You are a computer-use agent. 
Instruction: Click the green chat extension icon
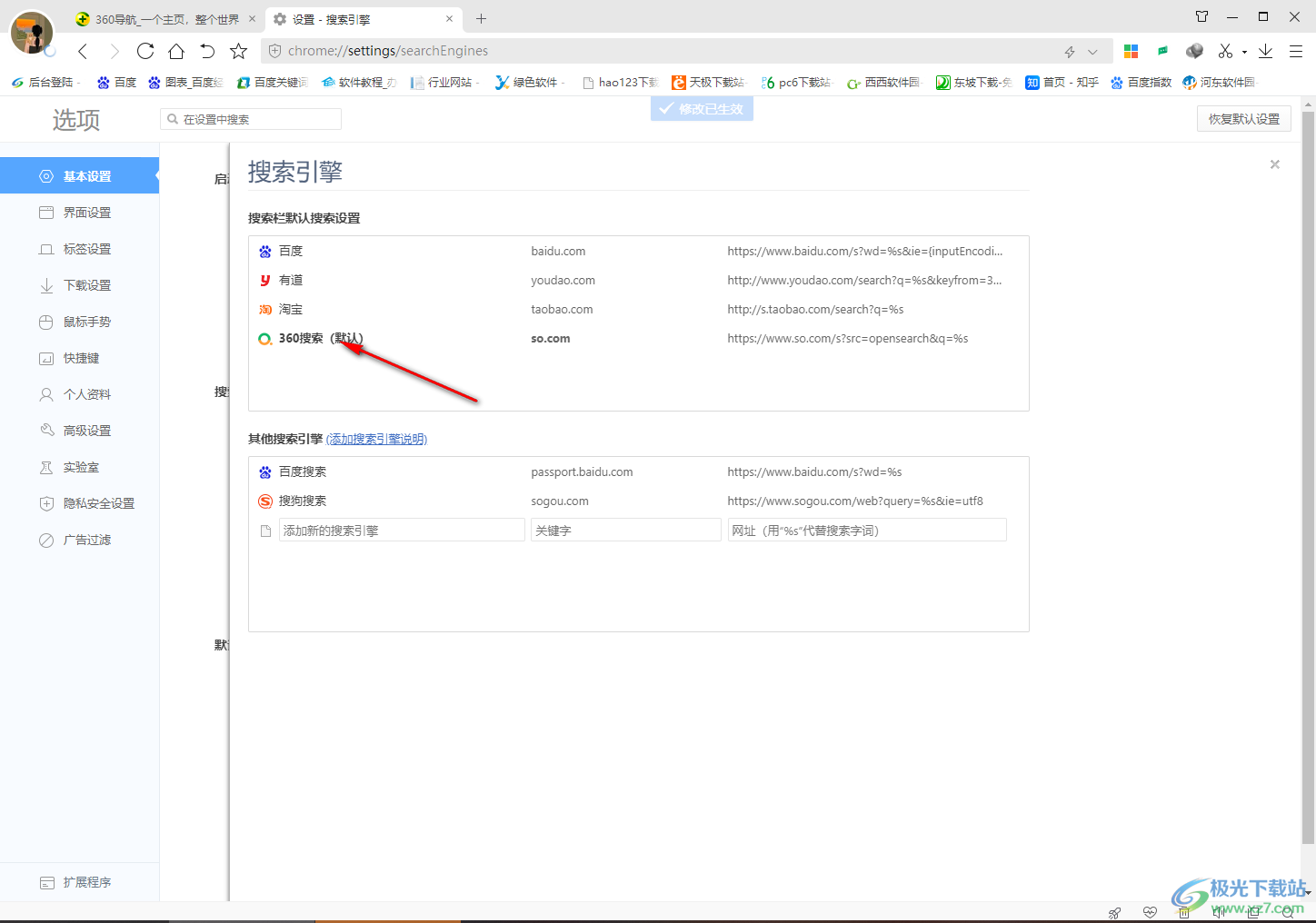tap(1162, 51)
